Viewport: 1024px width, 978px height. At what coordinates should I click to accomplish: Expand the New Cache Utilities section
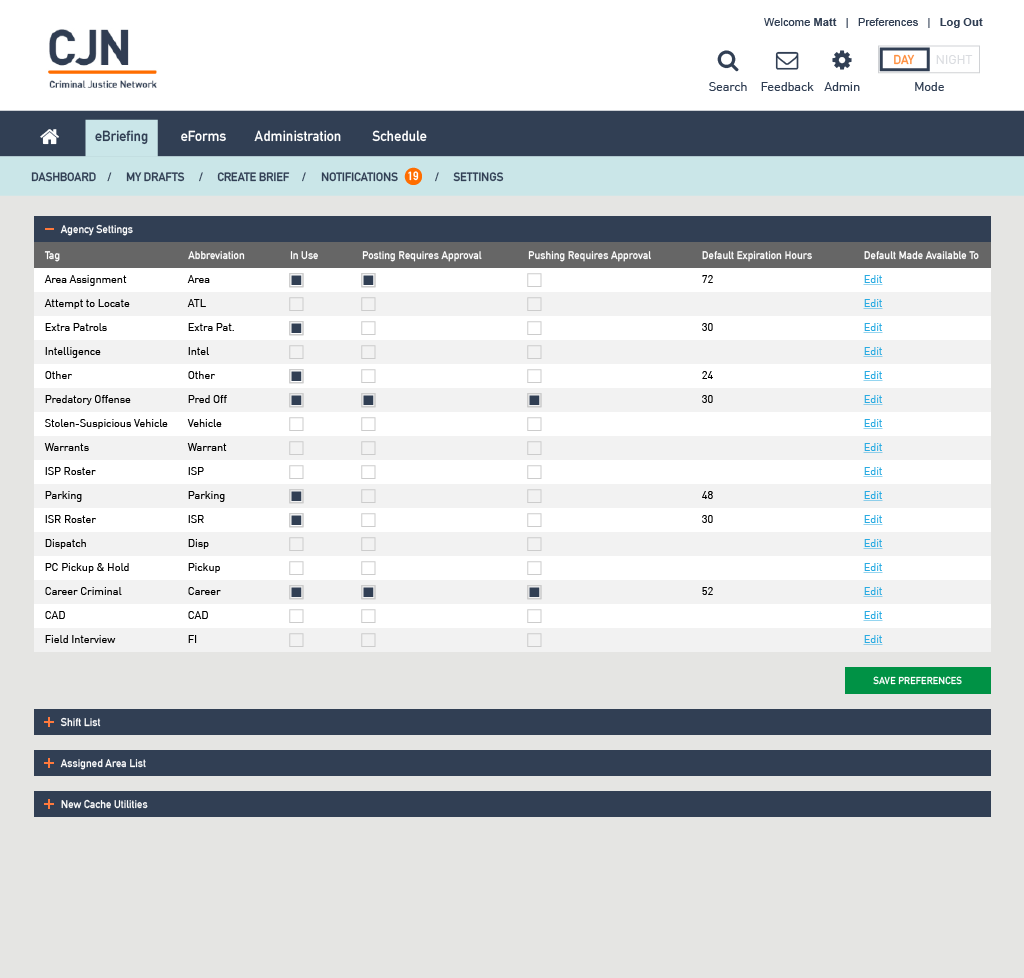click(48, 804)
